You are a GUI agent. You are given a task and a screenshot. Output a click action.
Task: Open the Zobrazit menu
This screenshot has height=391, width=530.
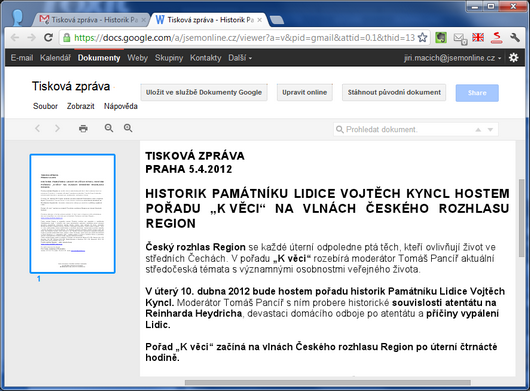click(80, 106)
